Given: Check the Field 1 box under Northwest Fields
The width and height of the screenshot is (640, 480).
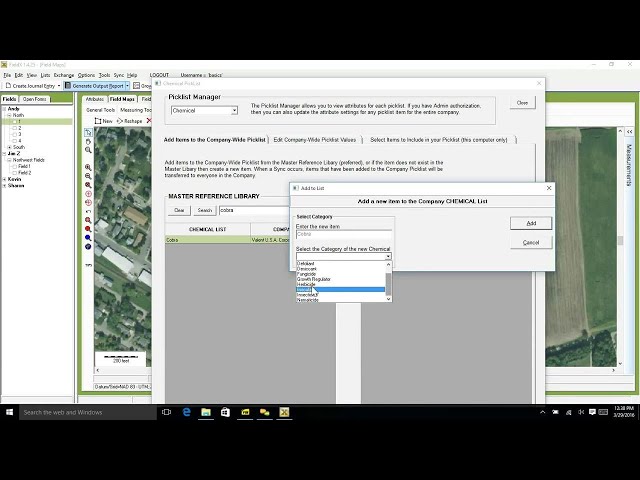Looking at the screenshot, I should tap(15, 167).
